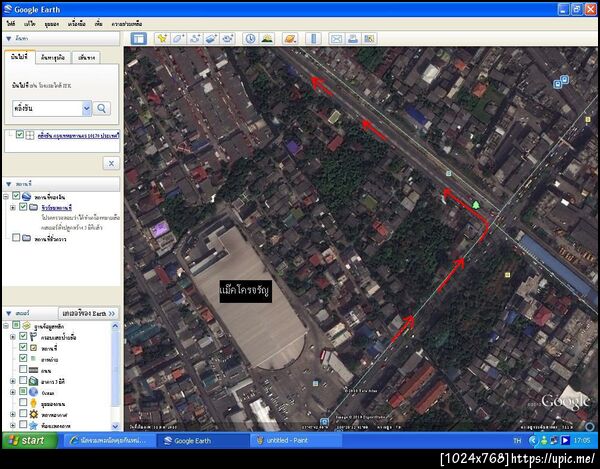
Task: Click the Roads layer icon
Action: coord(33,370)
